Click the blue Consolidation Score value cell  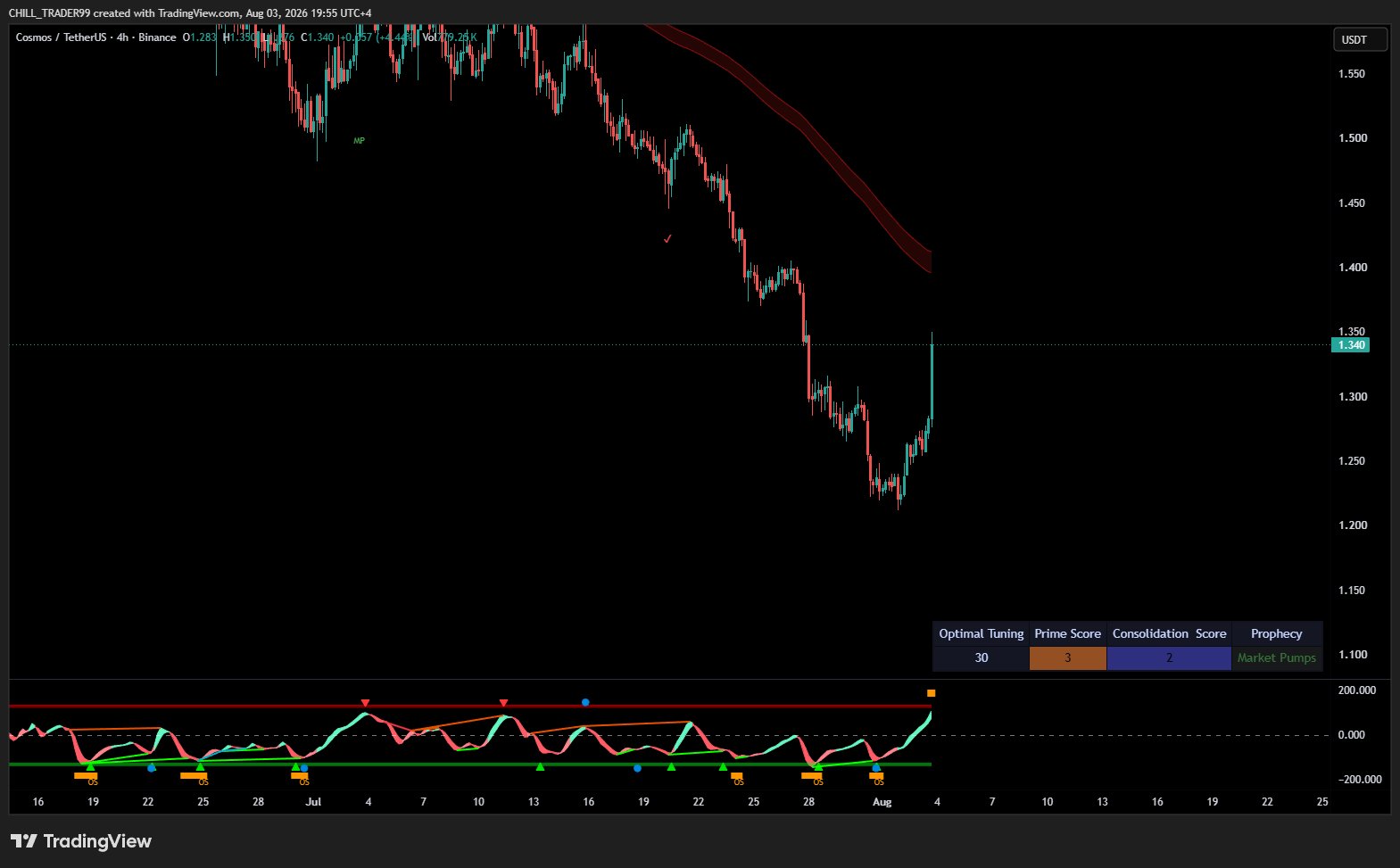click(x=1169, y=658)
